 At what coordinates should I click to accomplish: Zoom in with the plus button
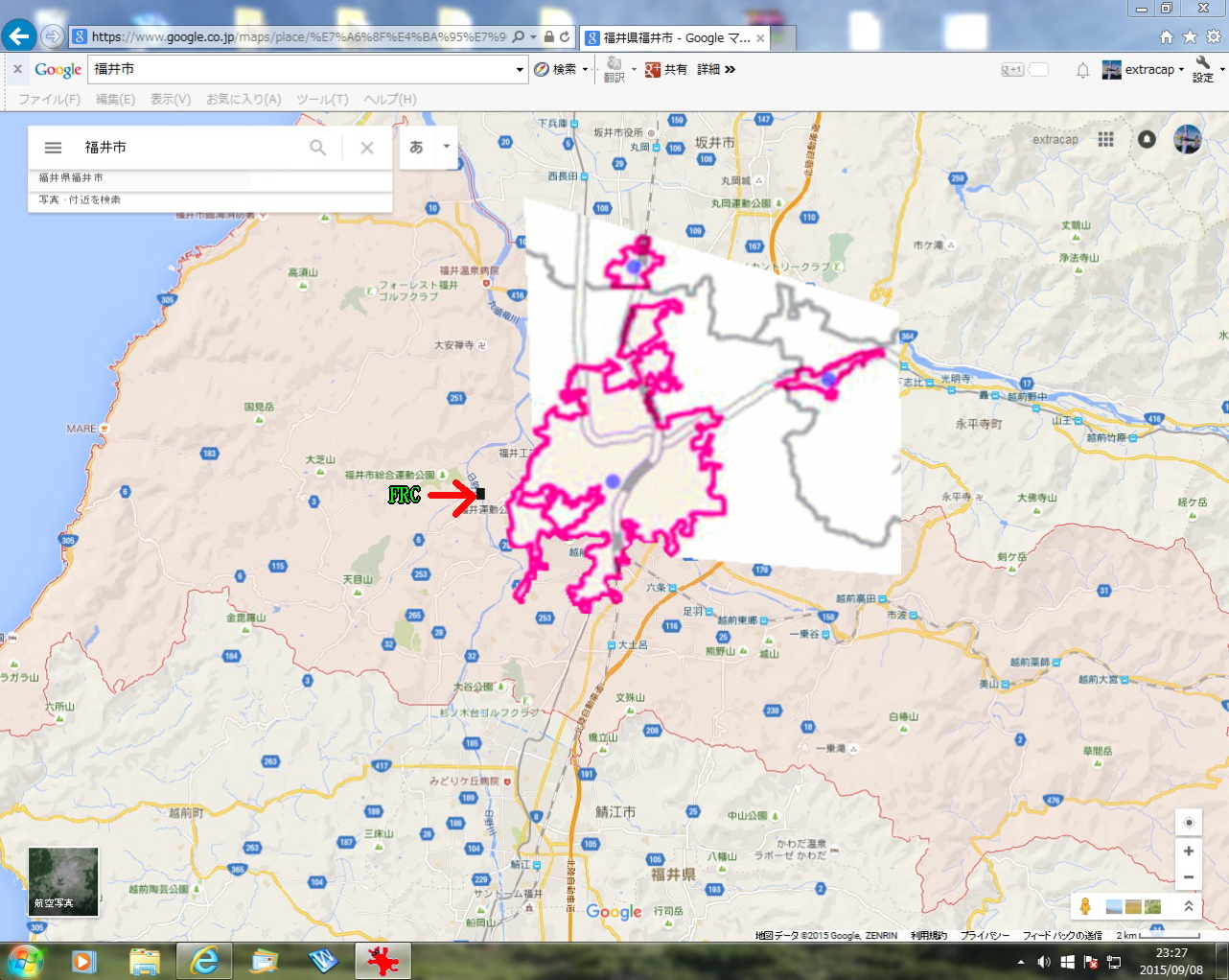[x=1189, y=851]
